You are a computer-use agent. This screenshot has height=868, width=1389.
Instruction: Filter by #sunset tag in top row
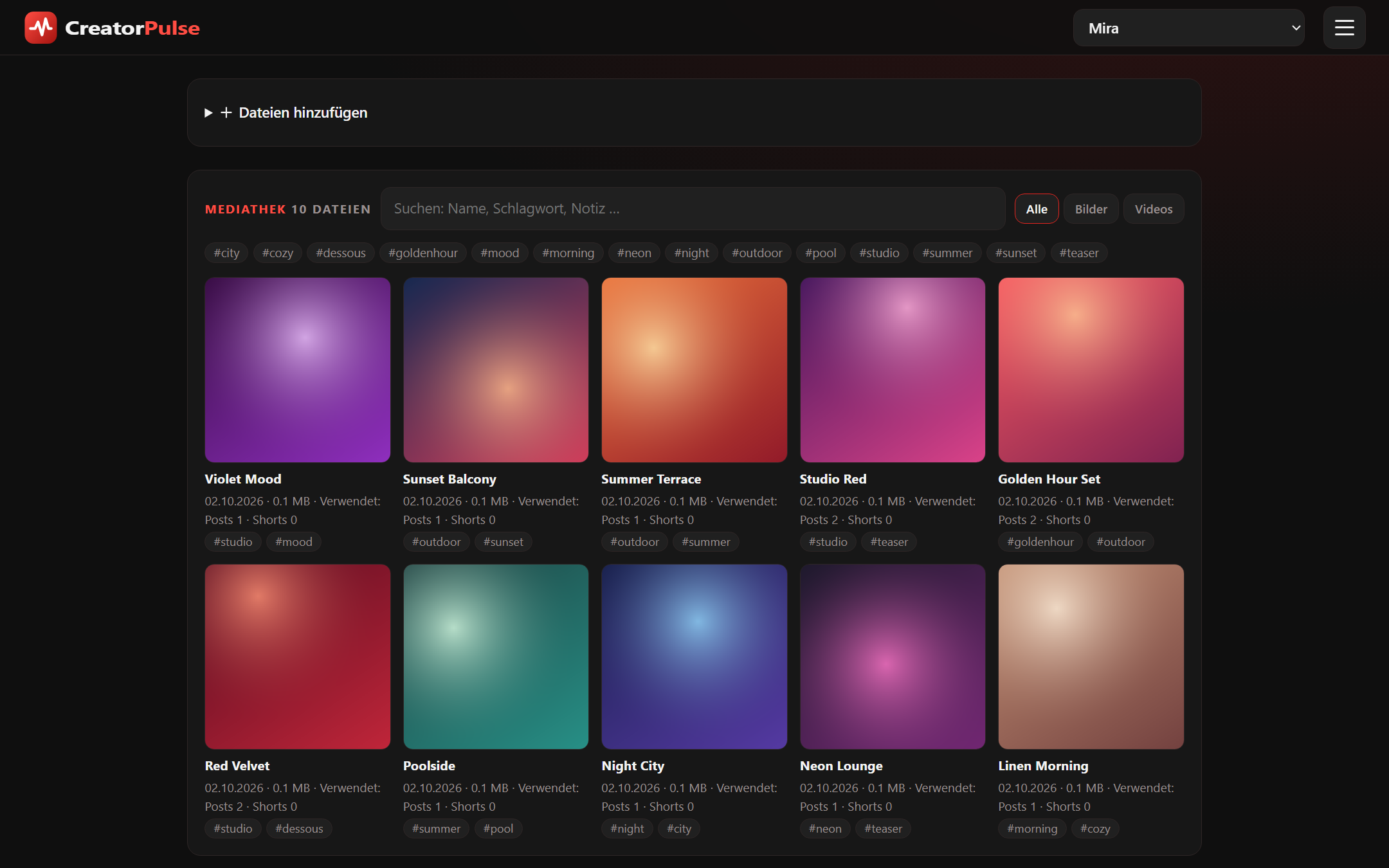[x=1016, y=253]
